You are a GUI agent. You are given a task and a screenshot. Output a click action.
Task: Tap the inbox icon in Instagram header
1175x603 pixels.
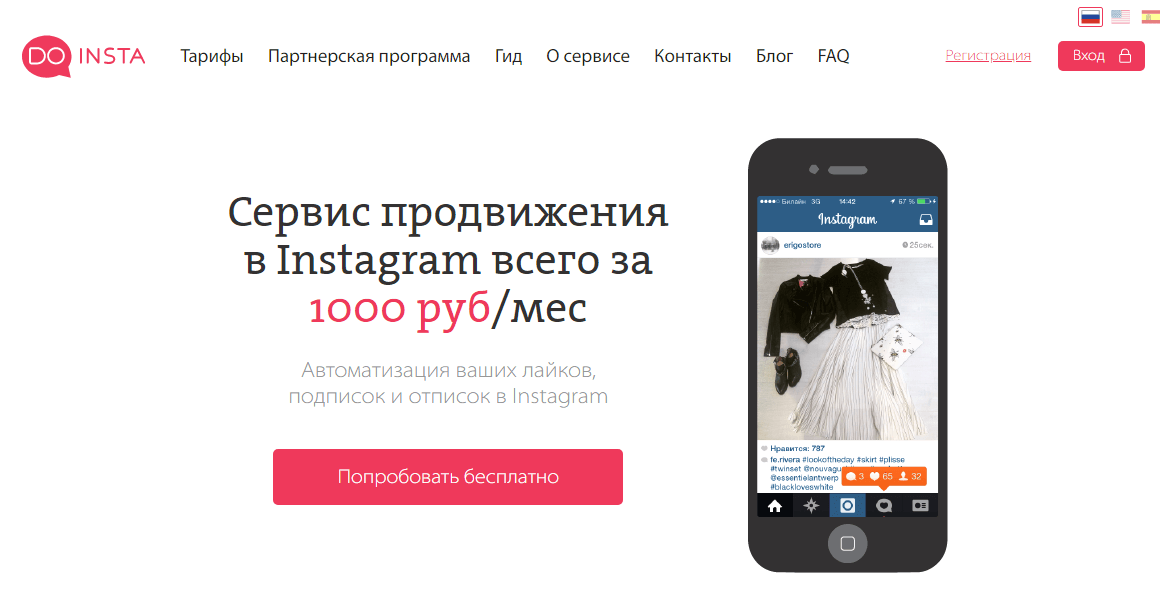926,220
